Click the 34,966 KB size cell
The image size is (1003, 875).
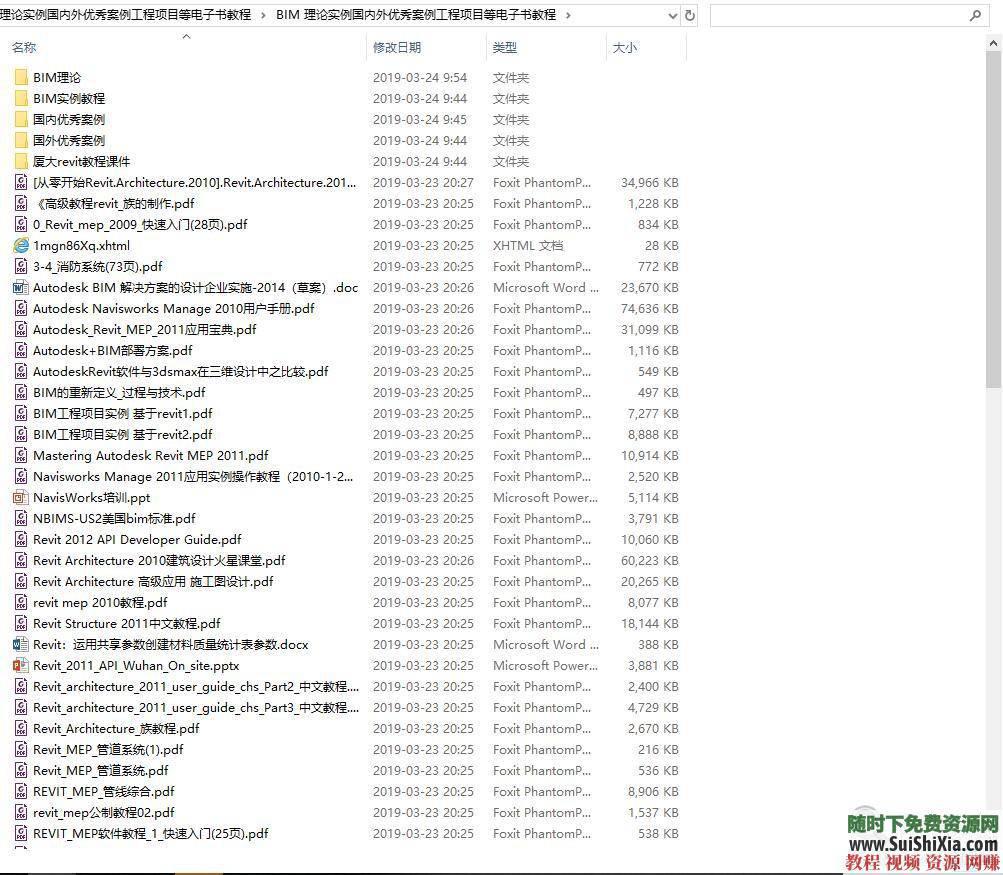[649, 183]
